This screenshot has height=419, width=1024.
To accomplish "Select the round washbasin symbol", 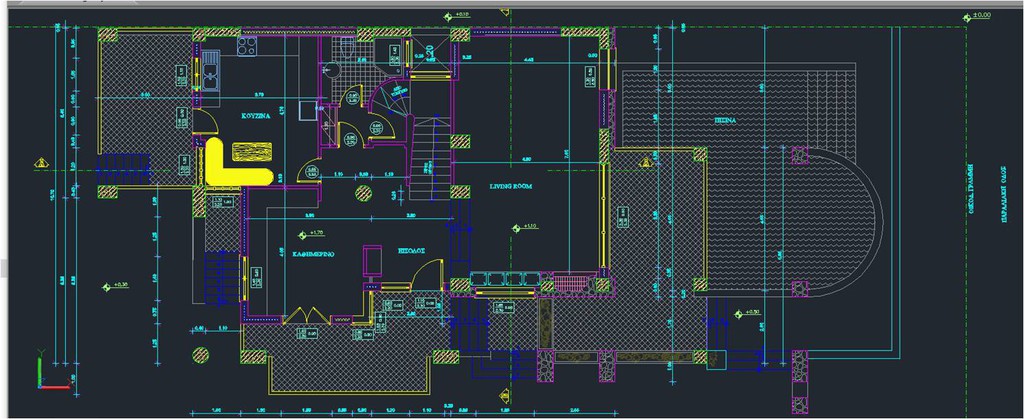I will 333,70.
